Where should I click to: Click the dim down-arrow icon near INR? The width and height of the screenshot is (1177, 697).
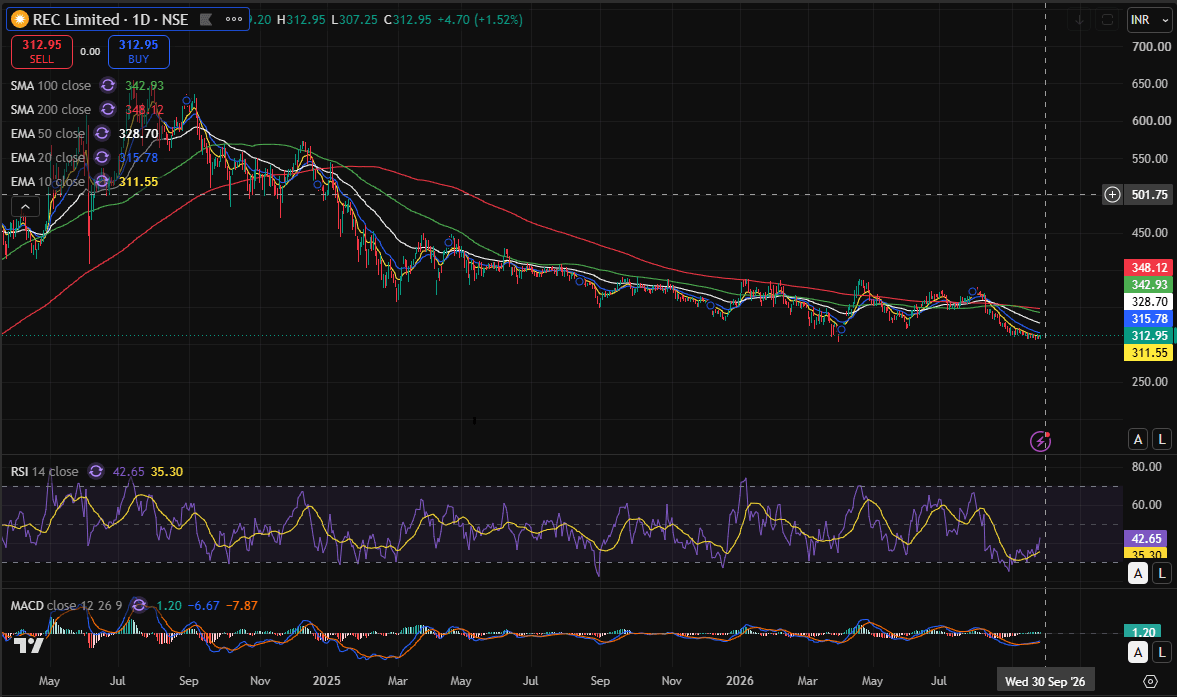tap(1079, 20)
